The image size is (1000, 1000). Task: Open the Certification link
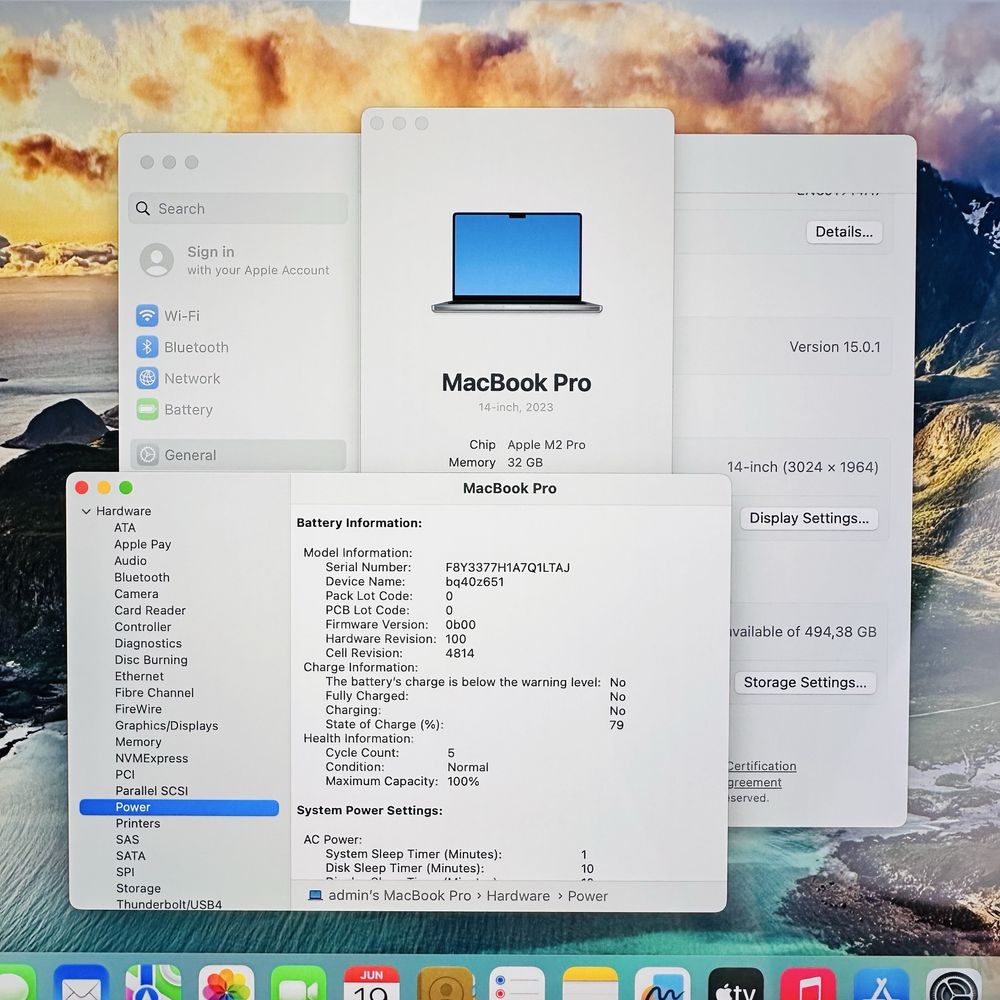(x=761, y=766)
